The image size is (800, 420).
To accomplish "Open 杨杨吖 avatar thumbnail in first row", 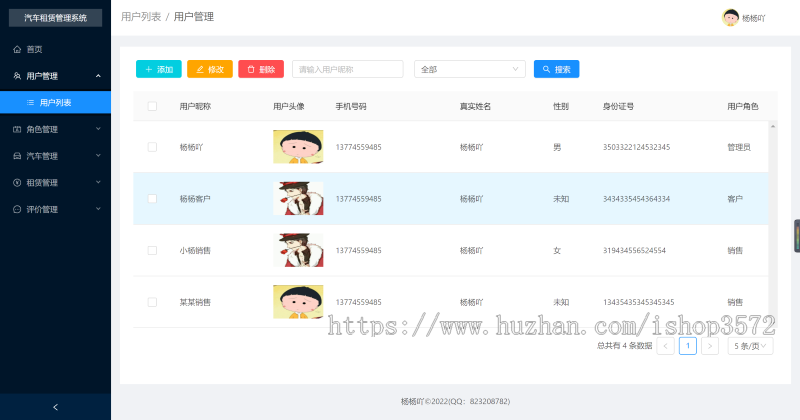I will 298,147.
